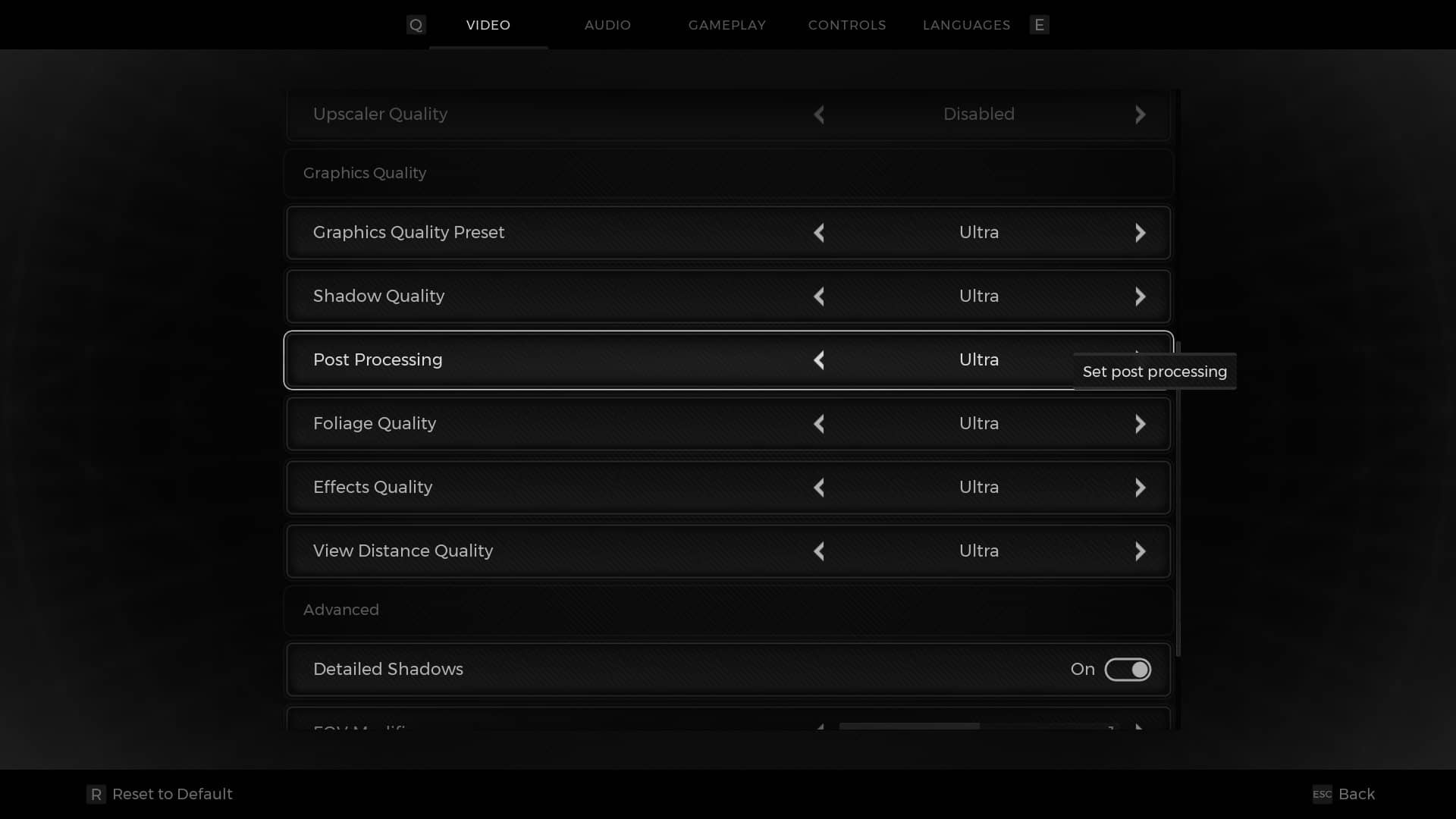Click the Back button

tap(1357, 794)
